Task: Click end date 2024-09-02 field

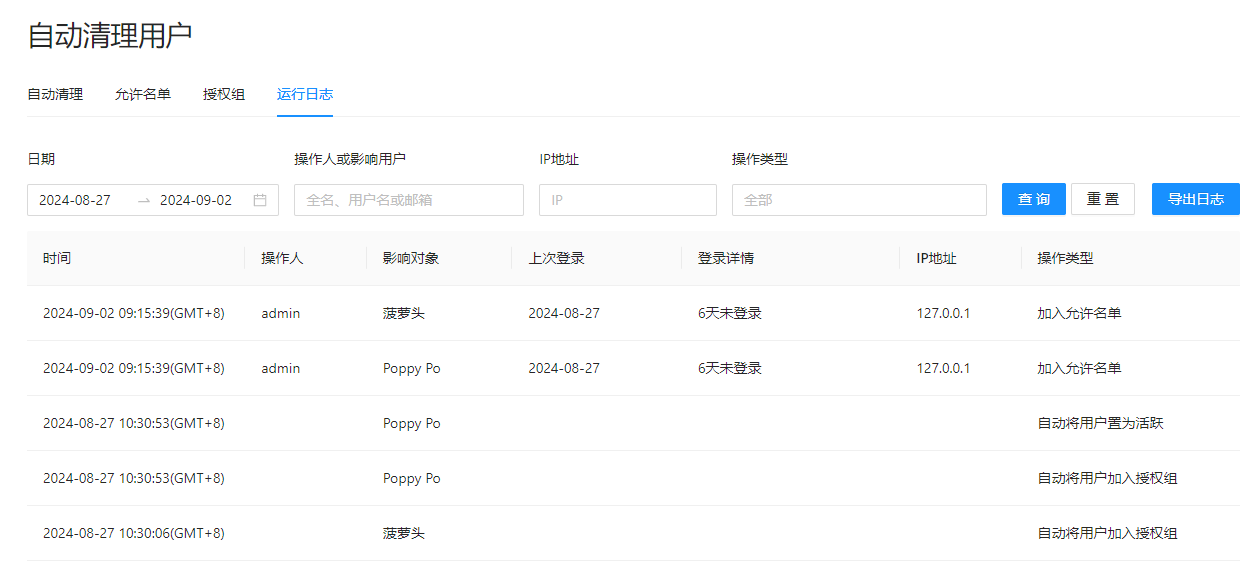Action: pyautogui.click(x=198, y=200)
